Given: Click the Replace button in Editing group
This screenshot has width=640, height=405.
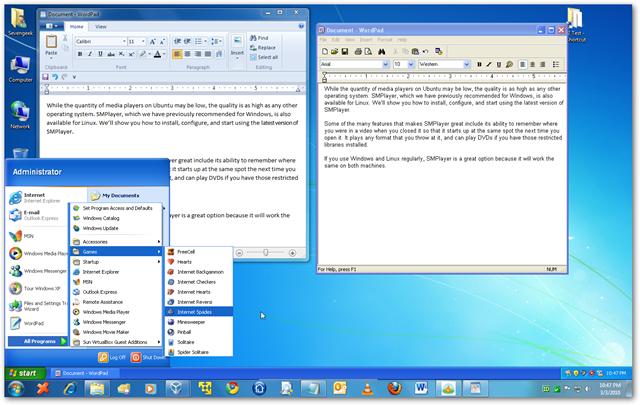Looking at the screenshot, I should pyautogui.click(x=263, y=47).
